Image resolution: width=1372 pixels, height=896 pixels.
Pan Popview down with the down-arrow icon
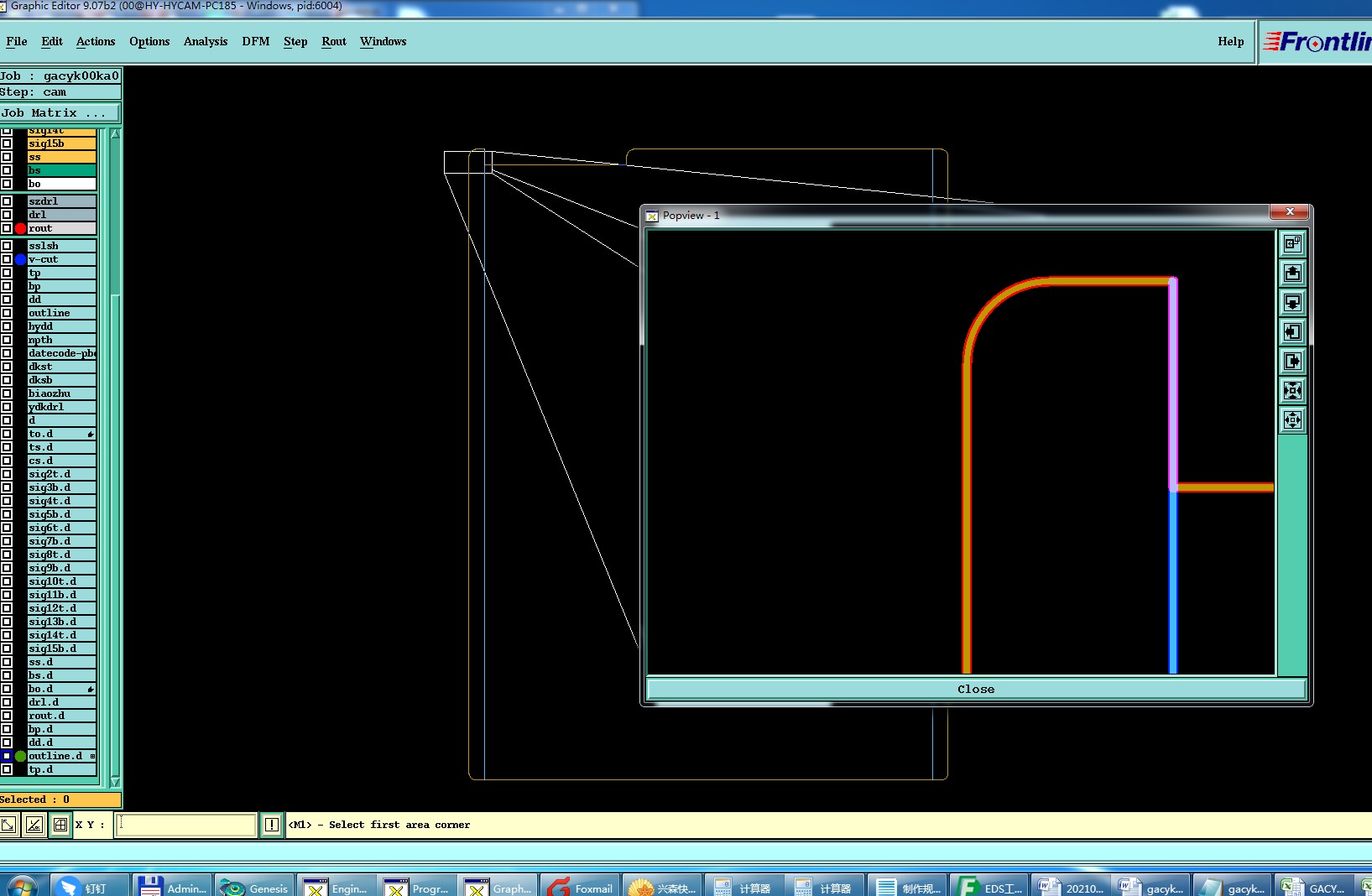(x=1292, y=302)
